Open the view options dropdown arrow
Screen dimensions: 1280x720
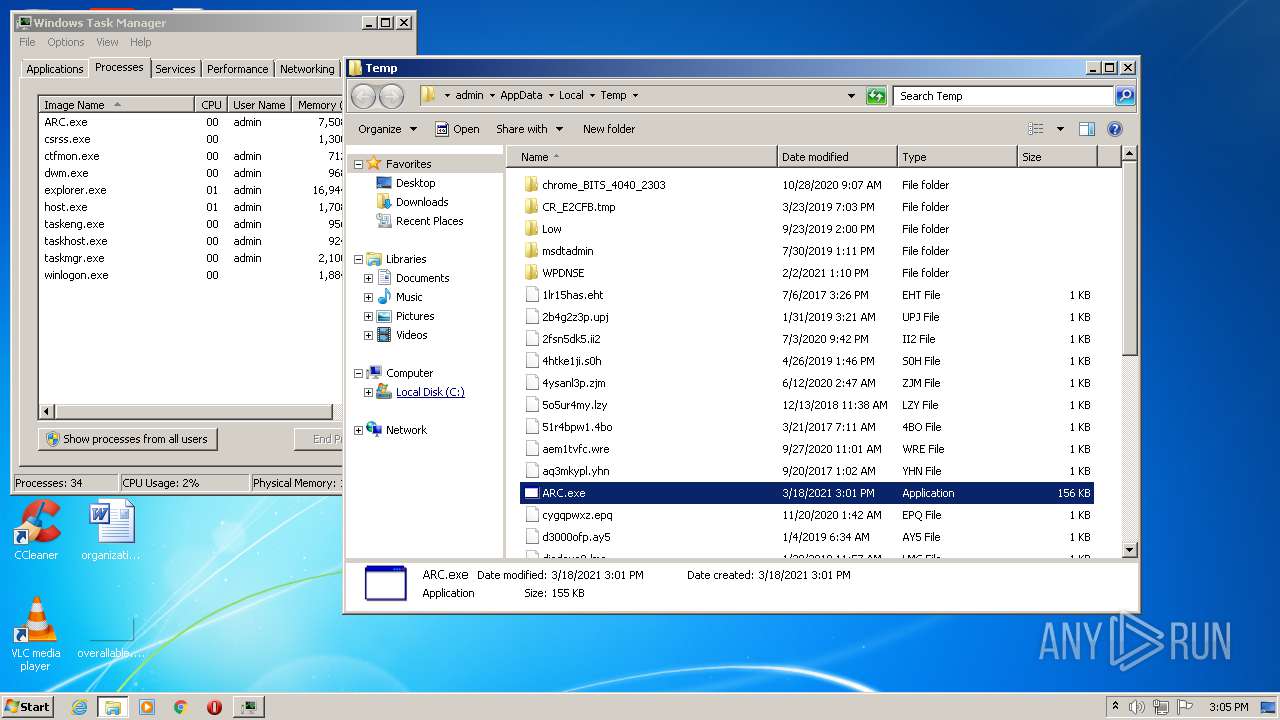(1060, 129)
